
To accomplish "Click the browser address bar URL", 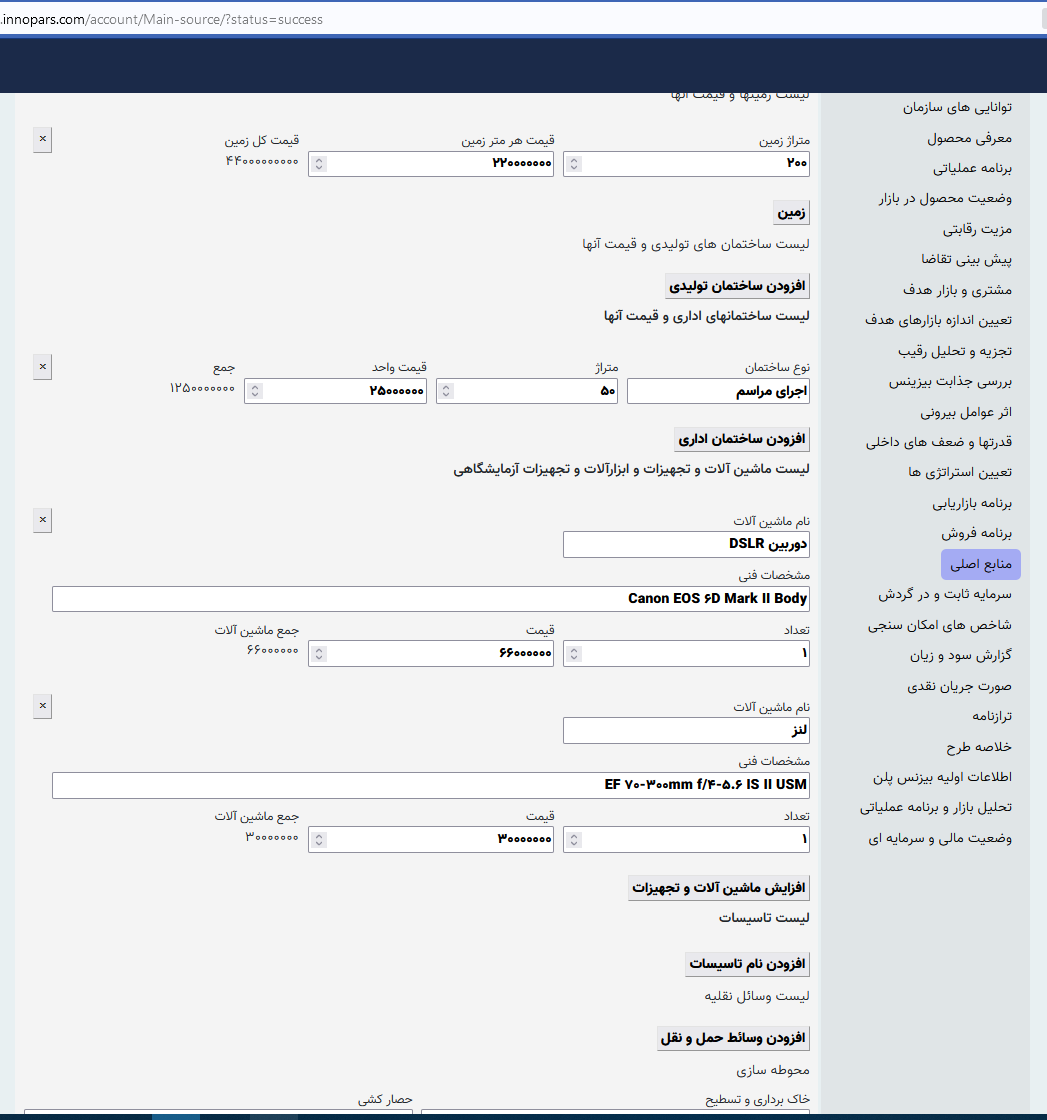I will pos(161,19).
